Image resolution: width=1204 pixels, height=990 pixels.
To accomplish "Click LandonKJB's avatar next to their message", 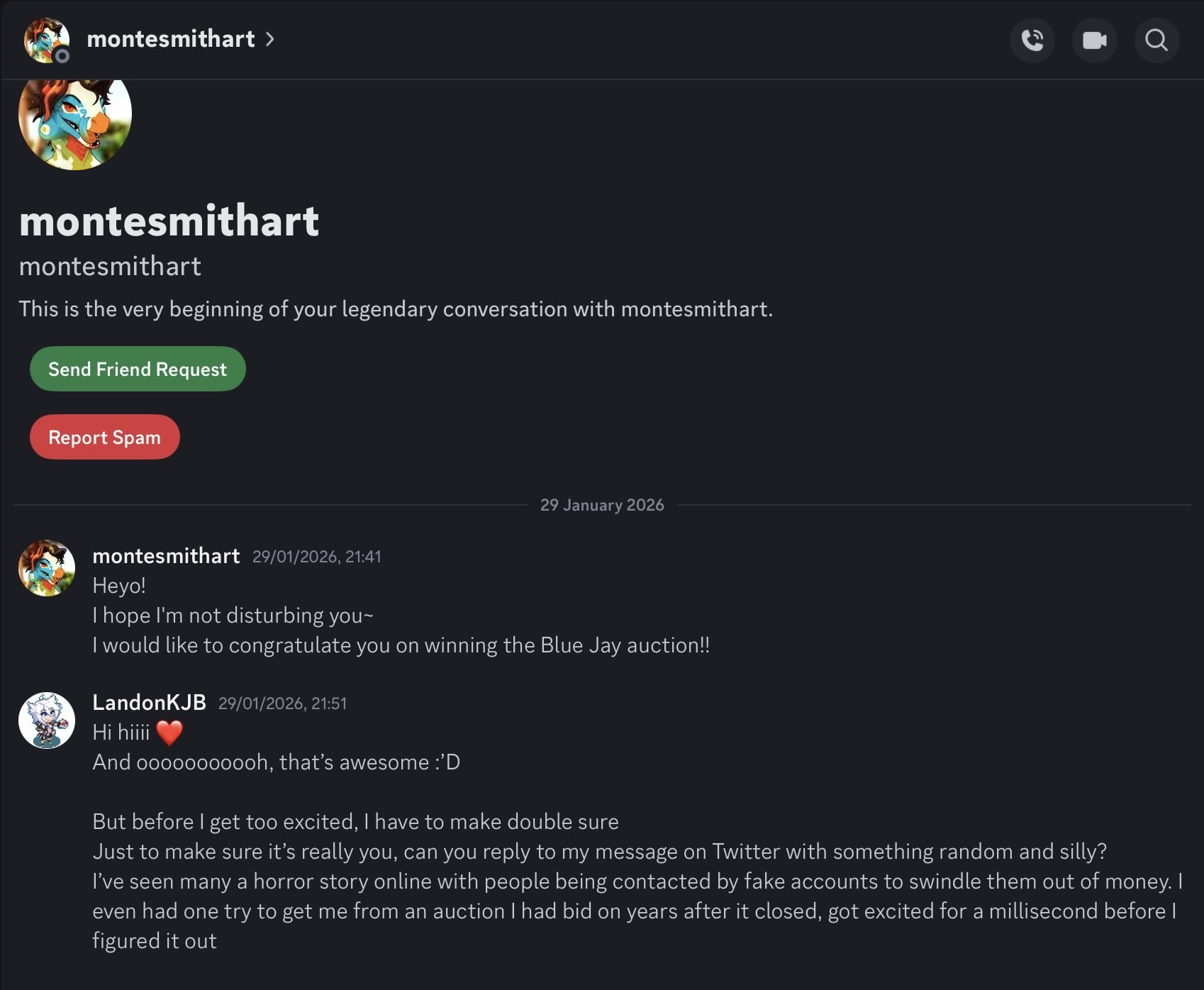I will click(47, 721).
